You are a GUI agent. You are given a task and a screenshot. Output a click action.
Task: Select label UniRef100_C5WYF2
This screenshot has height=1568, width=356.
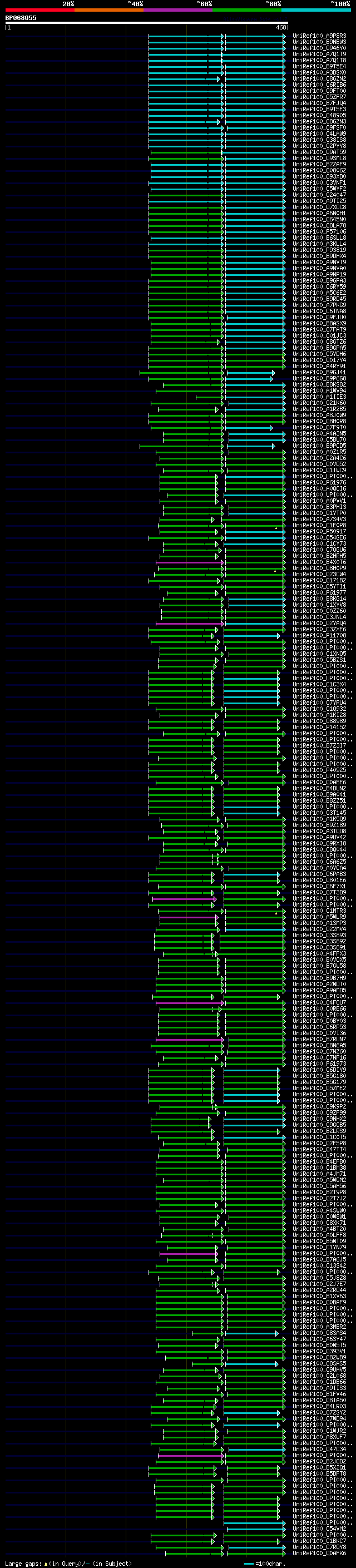coord(319,189)
